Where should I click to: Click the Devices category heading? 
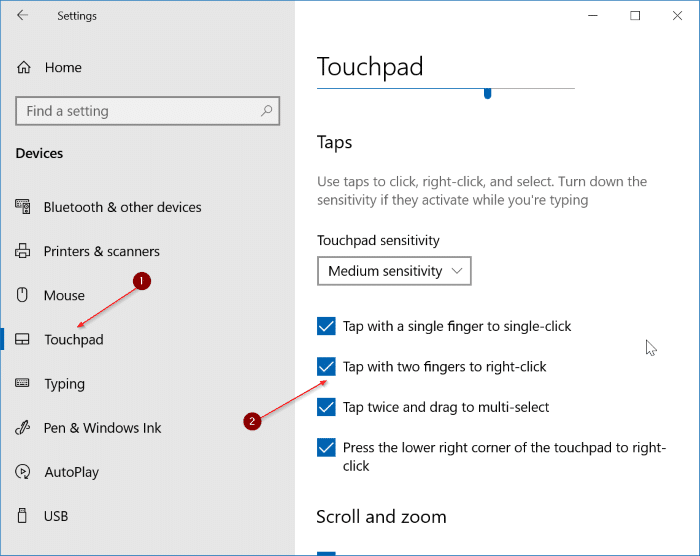click(39, 153)
